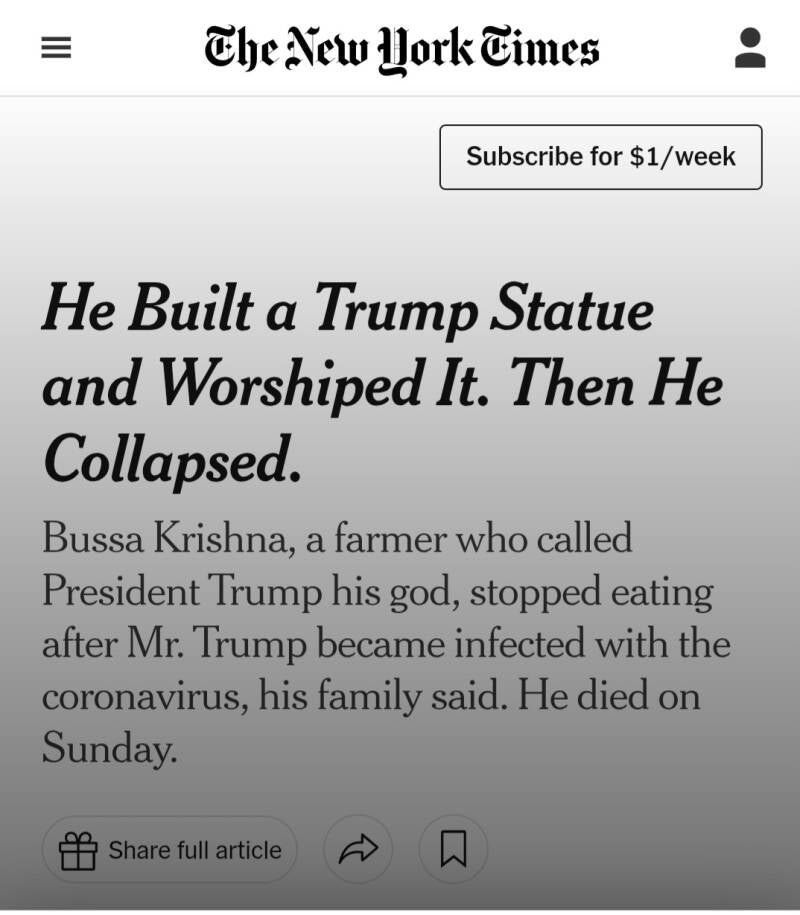Image resolution: width=800 pixels, height=915 pixels.
Task: Click the gift box icon
Action: [x=78, y=850]
